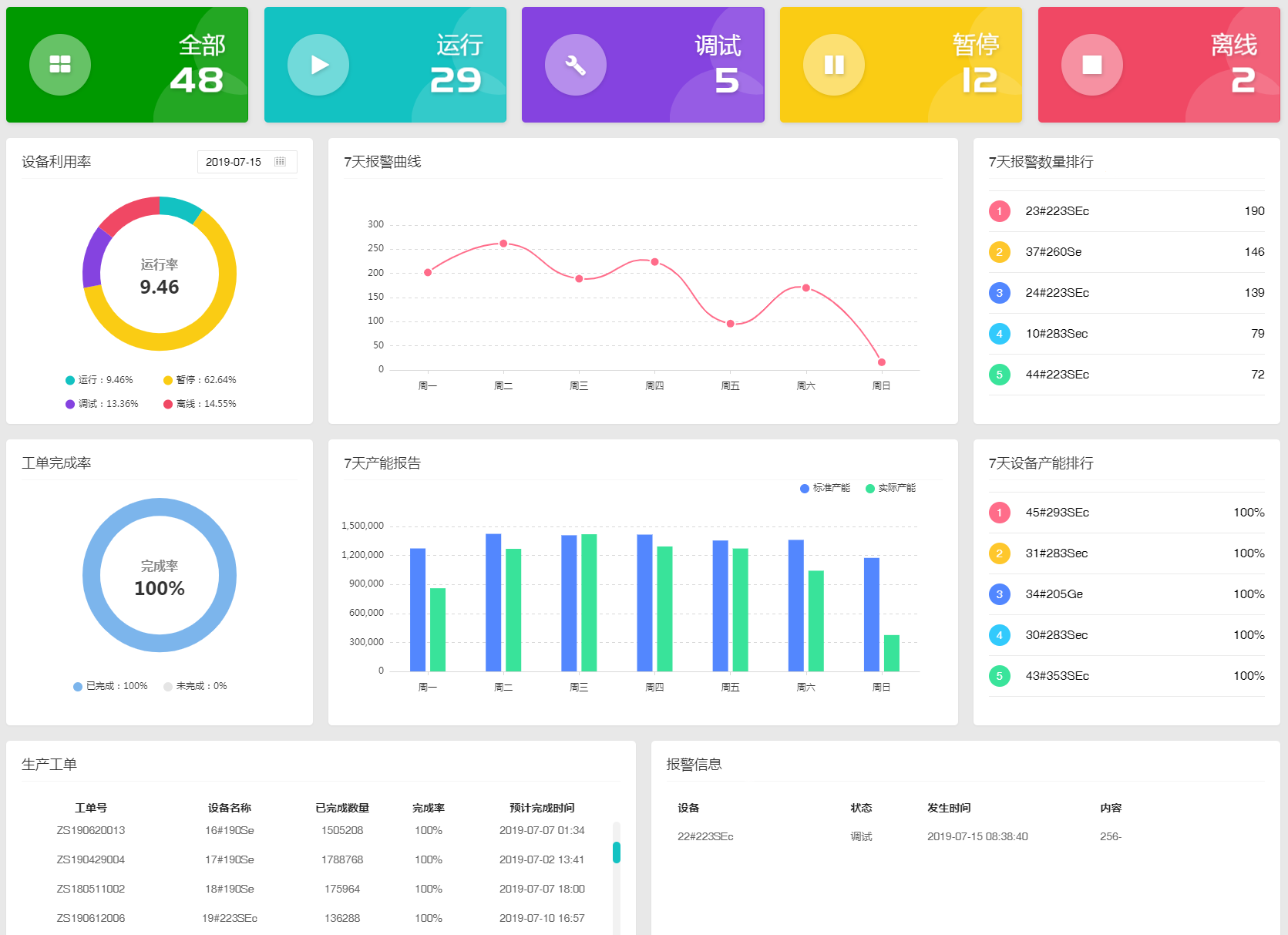The image size is (1288, 935).
Task: Click the 完成率 column header
Action: [428, 808]
